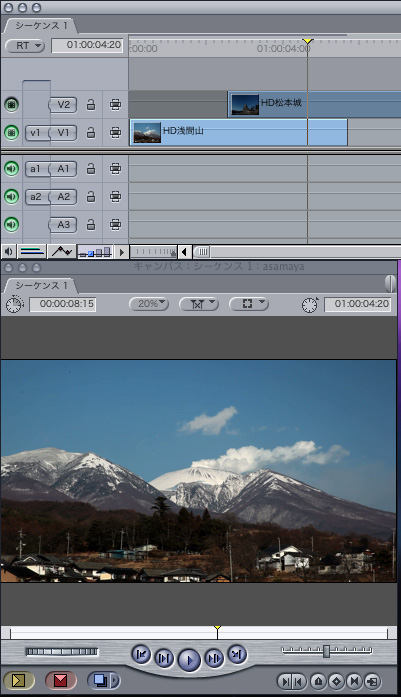
Task: Click the Canvas duration field 00:00:08:15
Action: [x=63, y=304]
